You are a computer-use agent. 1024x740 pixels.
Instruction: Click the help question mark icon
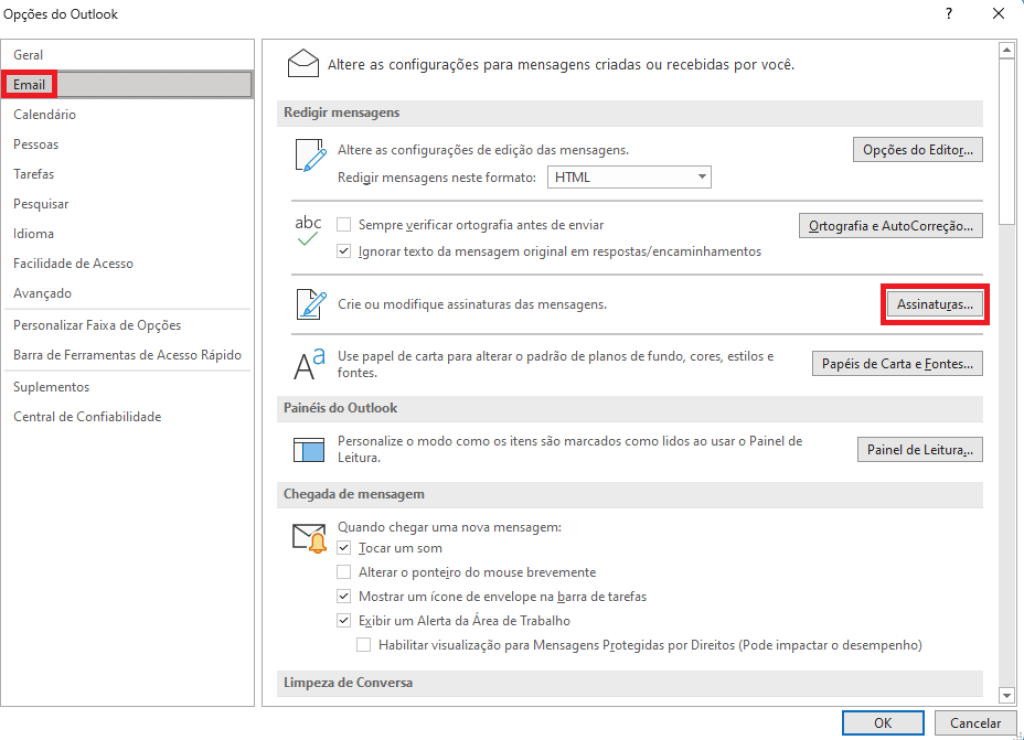pyautogui.click(x=948, y=14)
